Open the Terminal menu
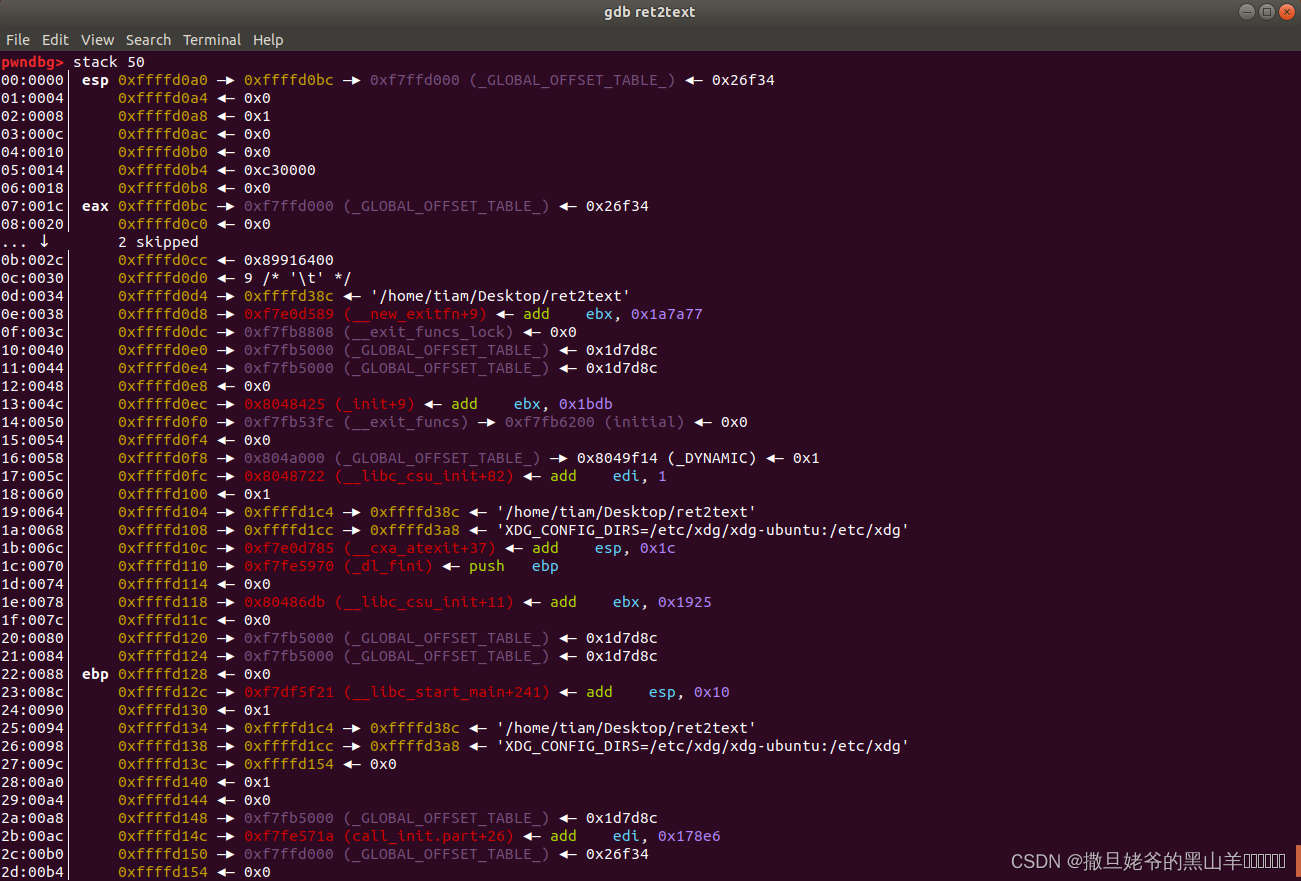1301x881 pixels. tap(212, 40)
